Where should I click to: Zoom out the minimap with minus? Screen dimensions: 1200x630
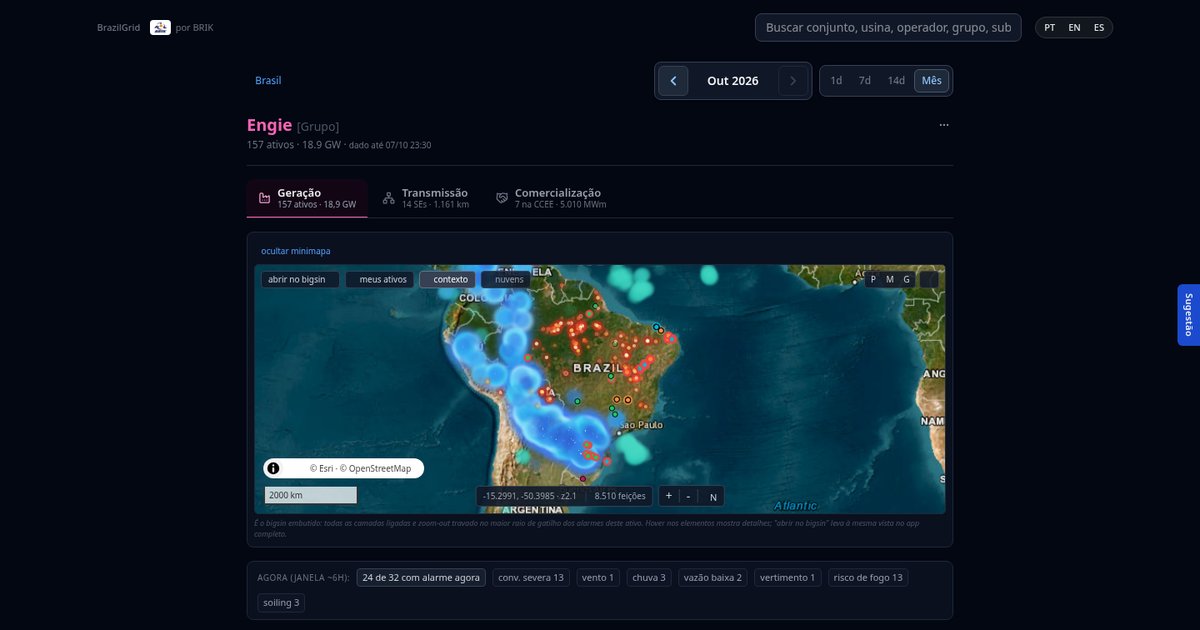(688, 496)
